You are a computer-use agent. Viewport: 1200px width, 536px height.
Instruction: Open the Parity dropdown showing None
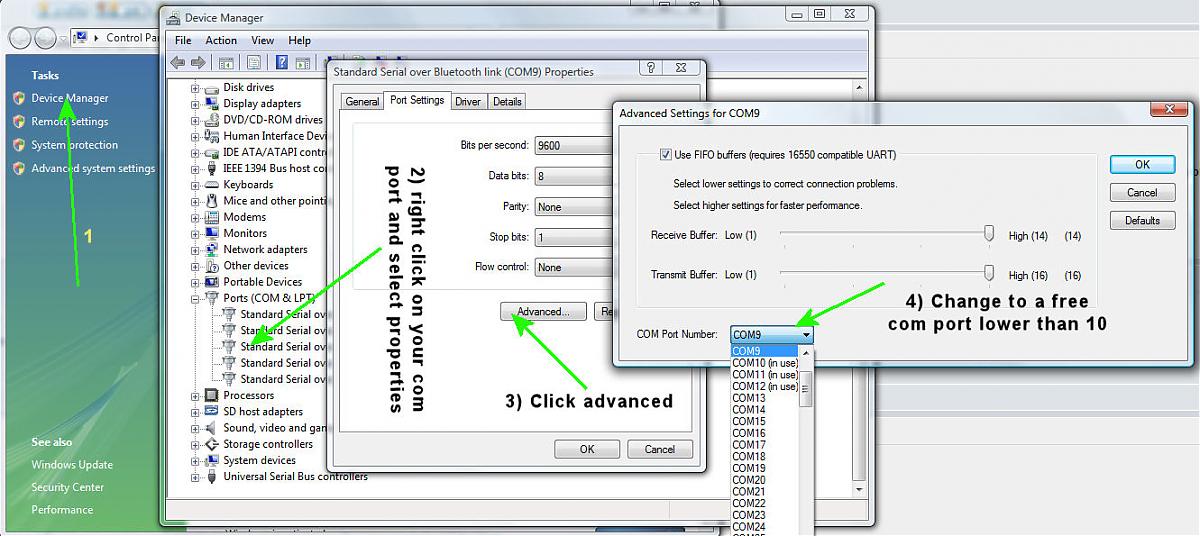574,207
